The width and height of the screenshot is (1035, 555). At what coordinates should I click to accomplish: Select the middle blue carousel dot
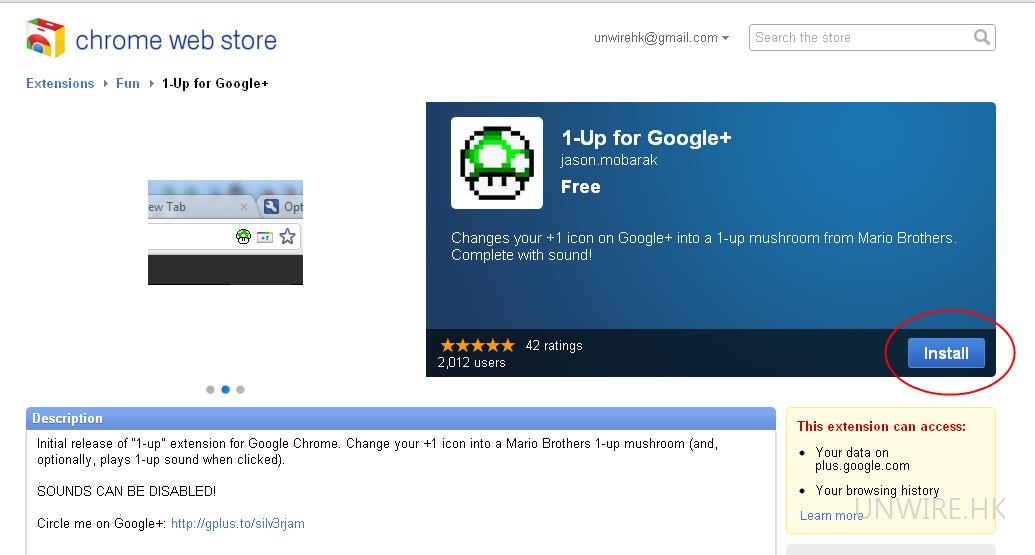click(x=225, y=389)
